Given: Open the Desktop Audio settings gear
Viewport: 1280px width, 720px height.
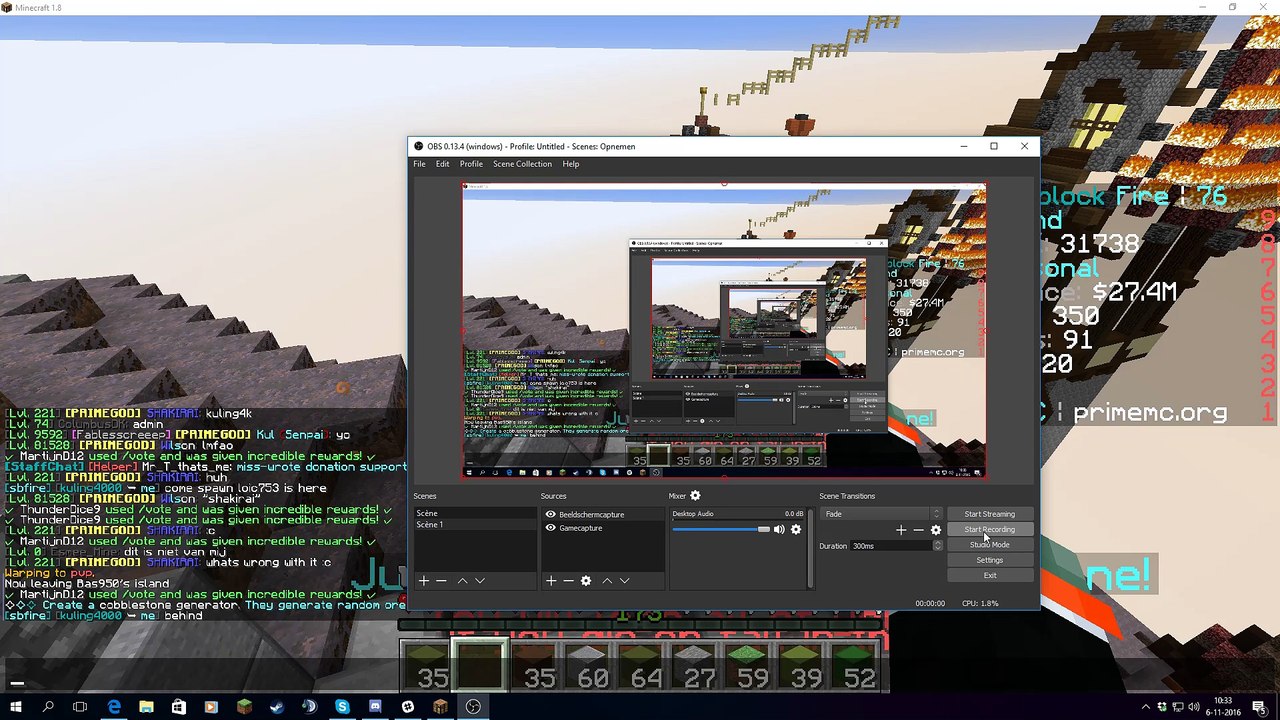Looking at the screenshot, I should pos(796,529).
